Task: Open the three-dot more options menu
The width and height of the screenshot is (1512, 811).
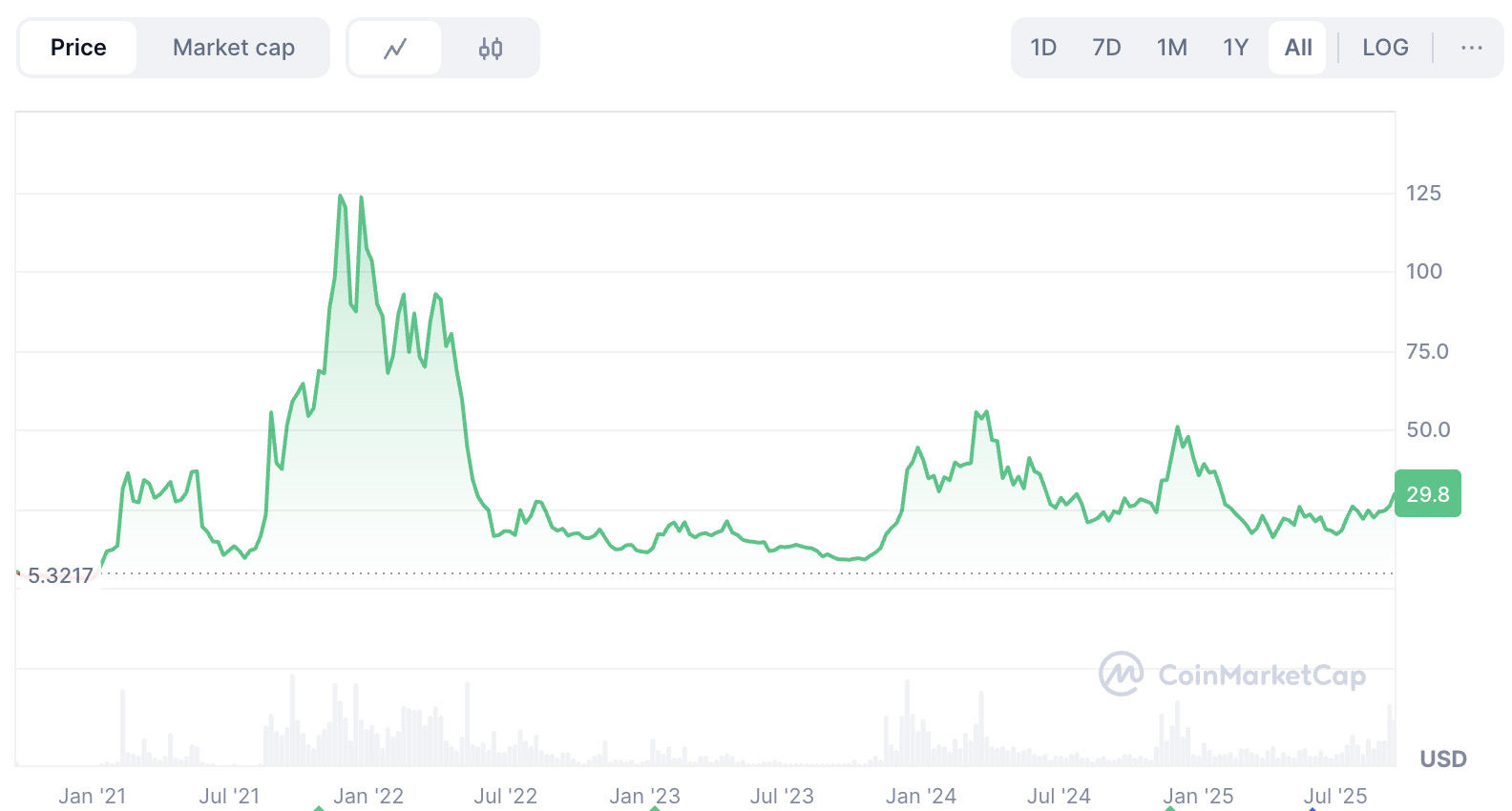Action: (x=1471, y=48)
